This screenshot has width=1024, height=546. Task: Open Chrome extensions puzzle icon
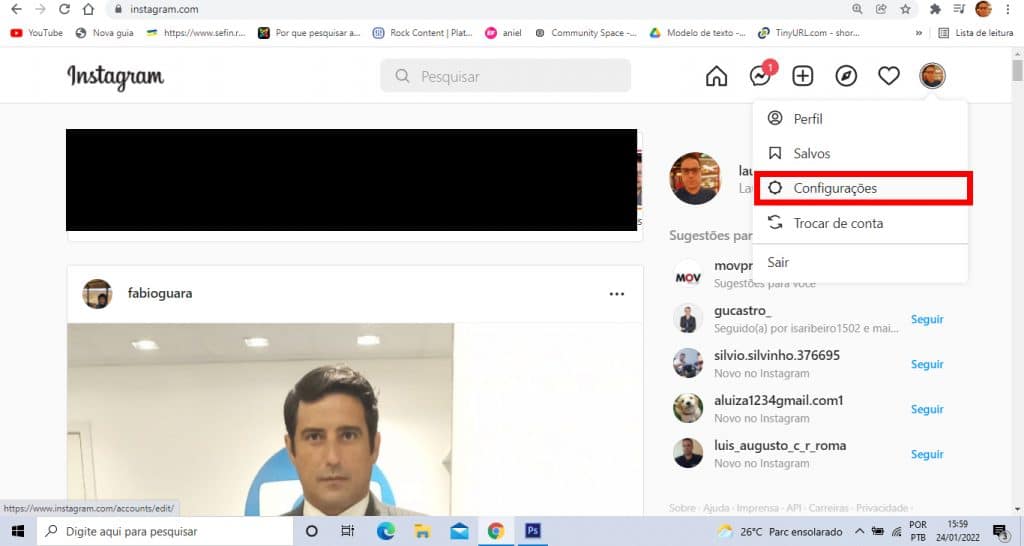point(935,9)
